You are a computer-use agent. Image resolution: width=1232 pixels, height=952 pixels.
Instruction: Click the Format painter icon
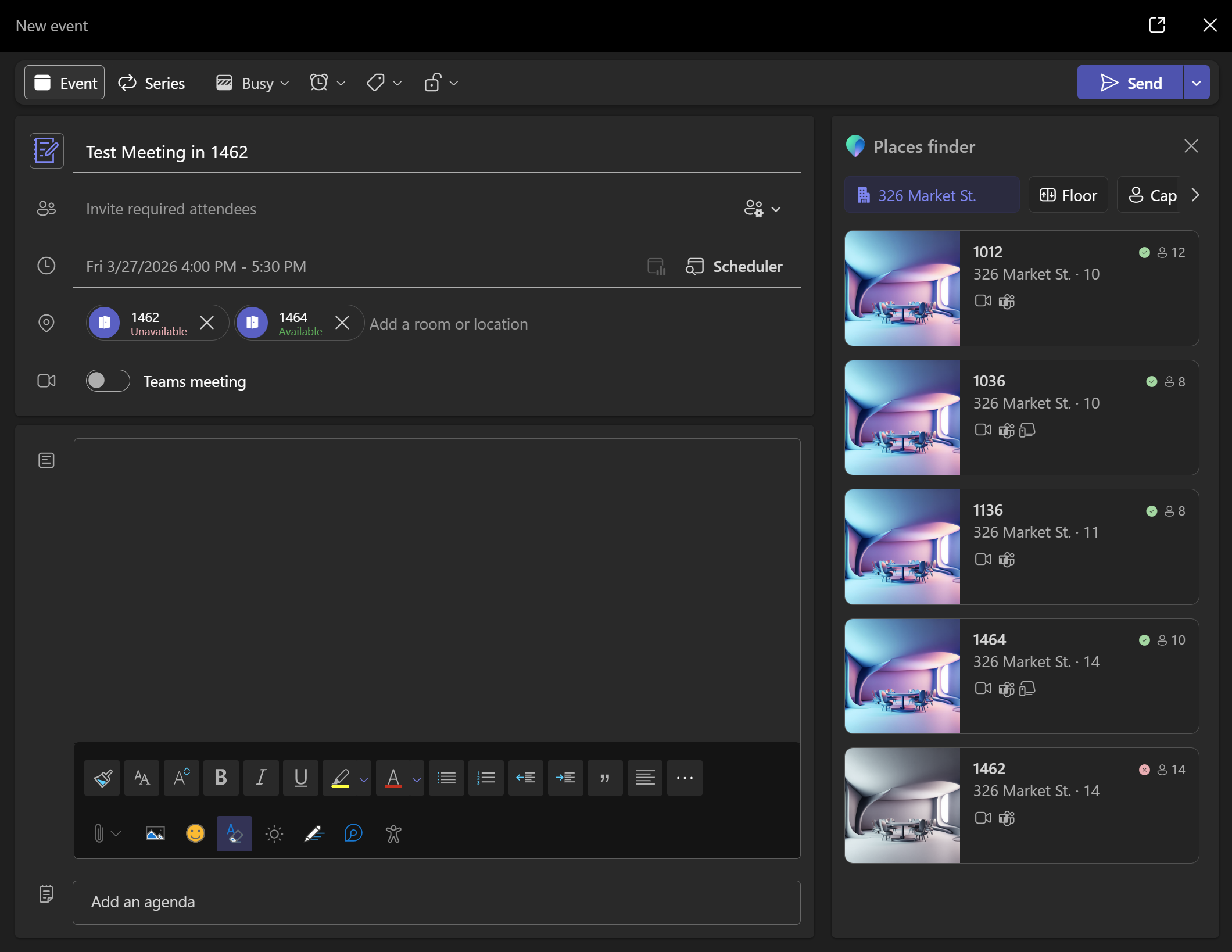102,778
